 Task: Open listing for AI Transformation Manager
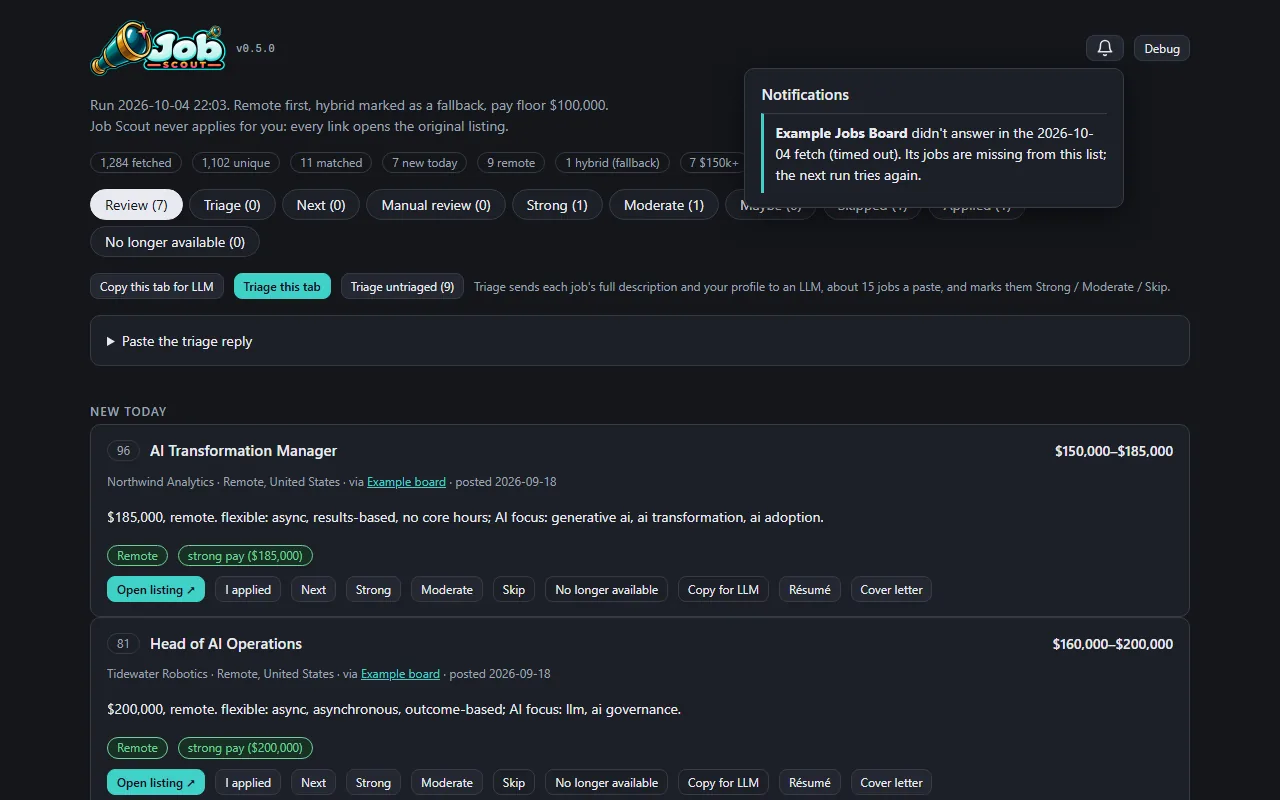point(156,590)
